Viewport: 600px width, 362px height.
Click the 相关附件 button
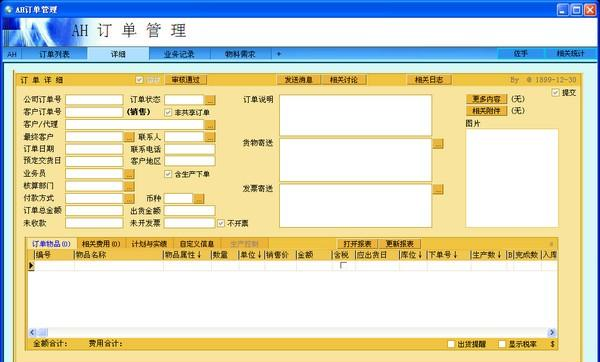pyautogui.click(x=486, y=111)
